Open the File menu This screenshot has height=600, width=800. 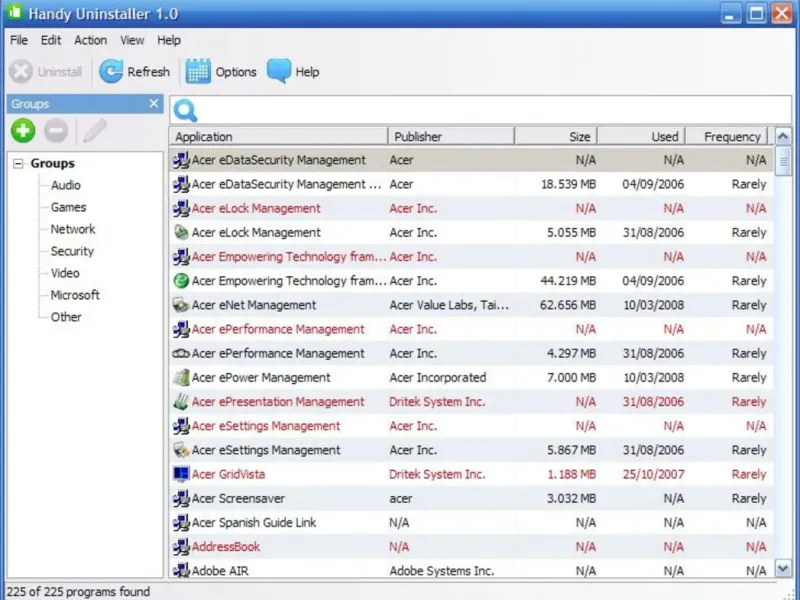click(19, 40)
